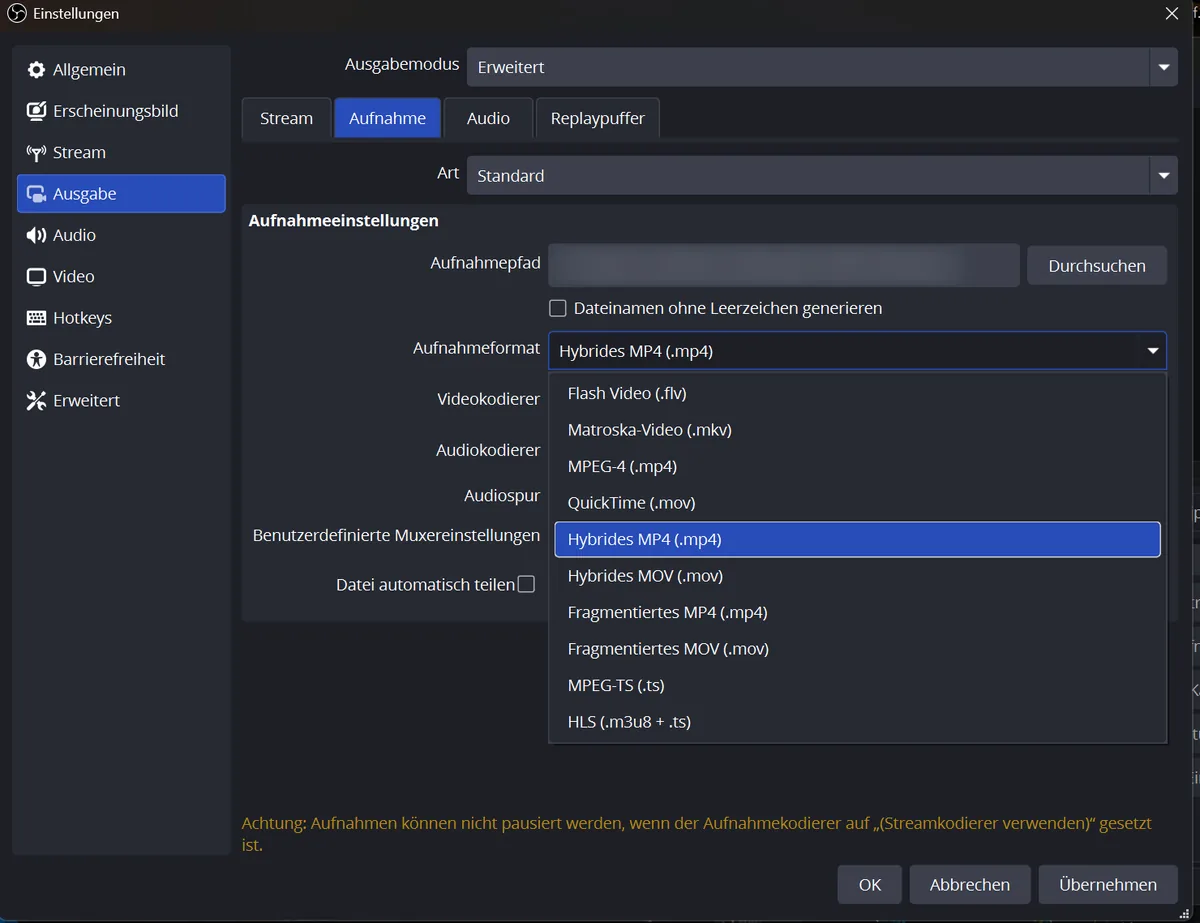Click the Stream antenna icon in sidebar
1200x923 pixels.
point(37,153)
